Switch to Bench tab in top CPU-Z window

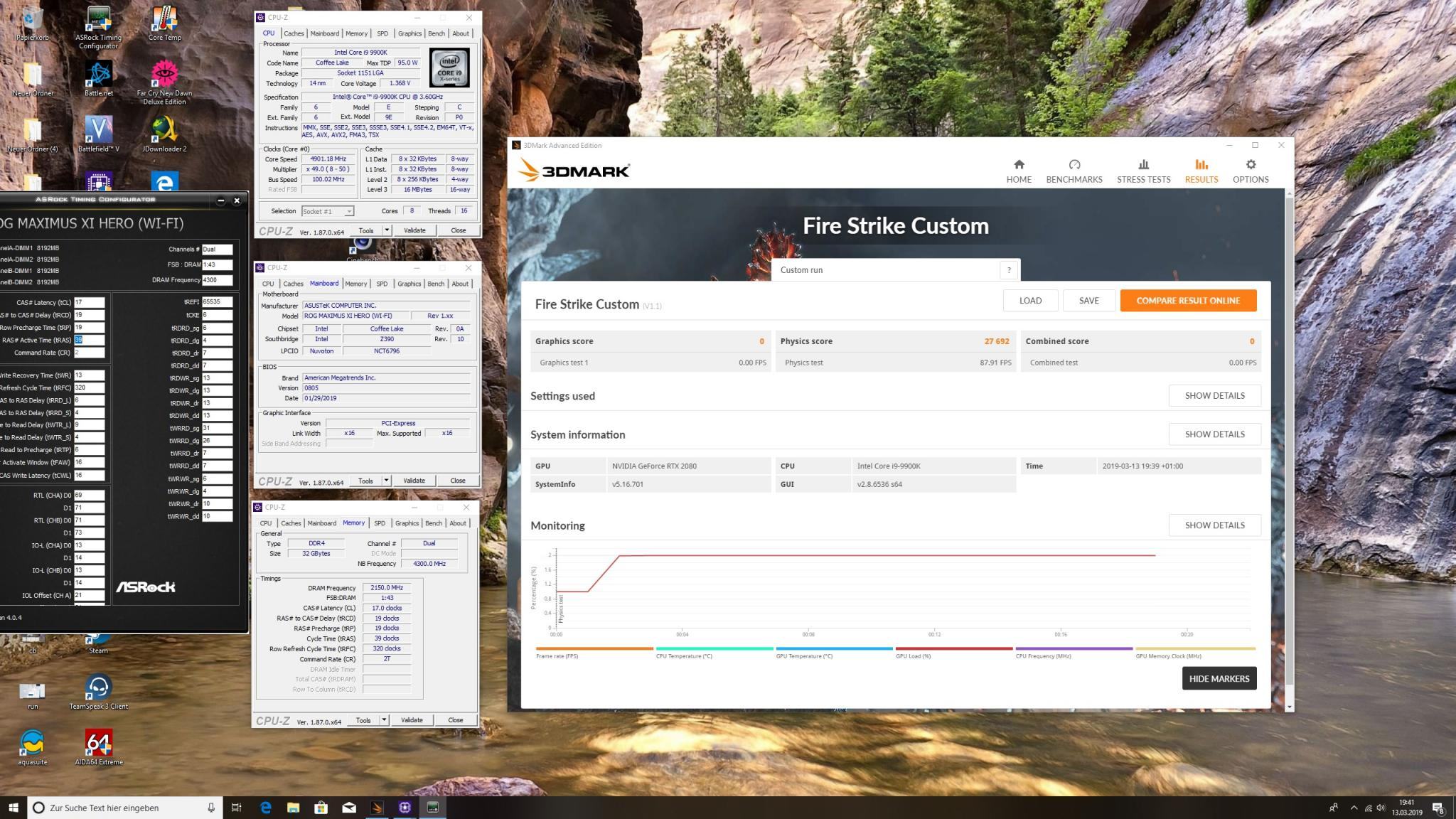tap(437, 33)
